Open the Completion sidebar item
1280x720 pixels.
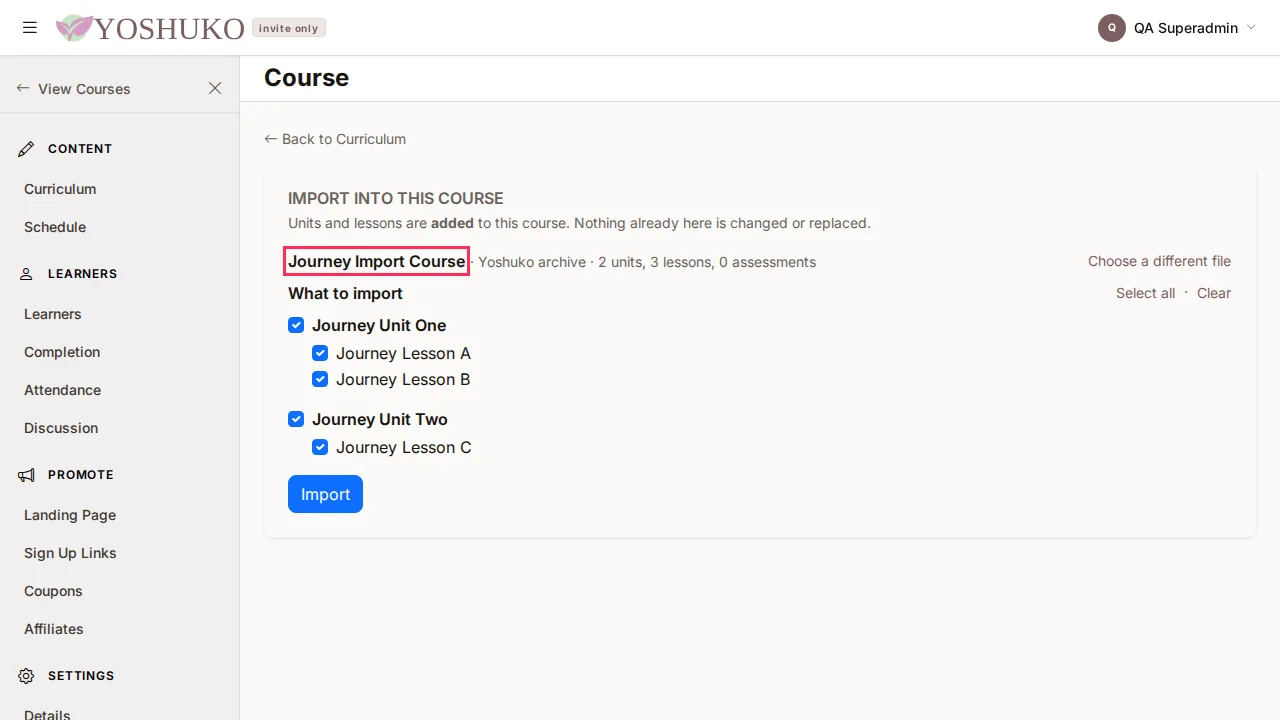pyautogui.click(x=62, y=352)
